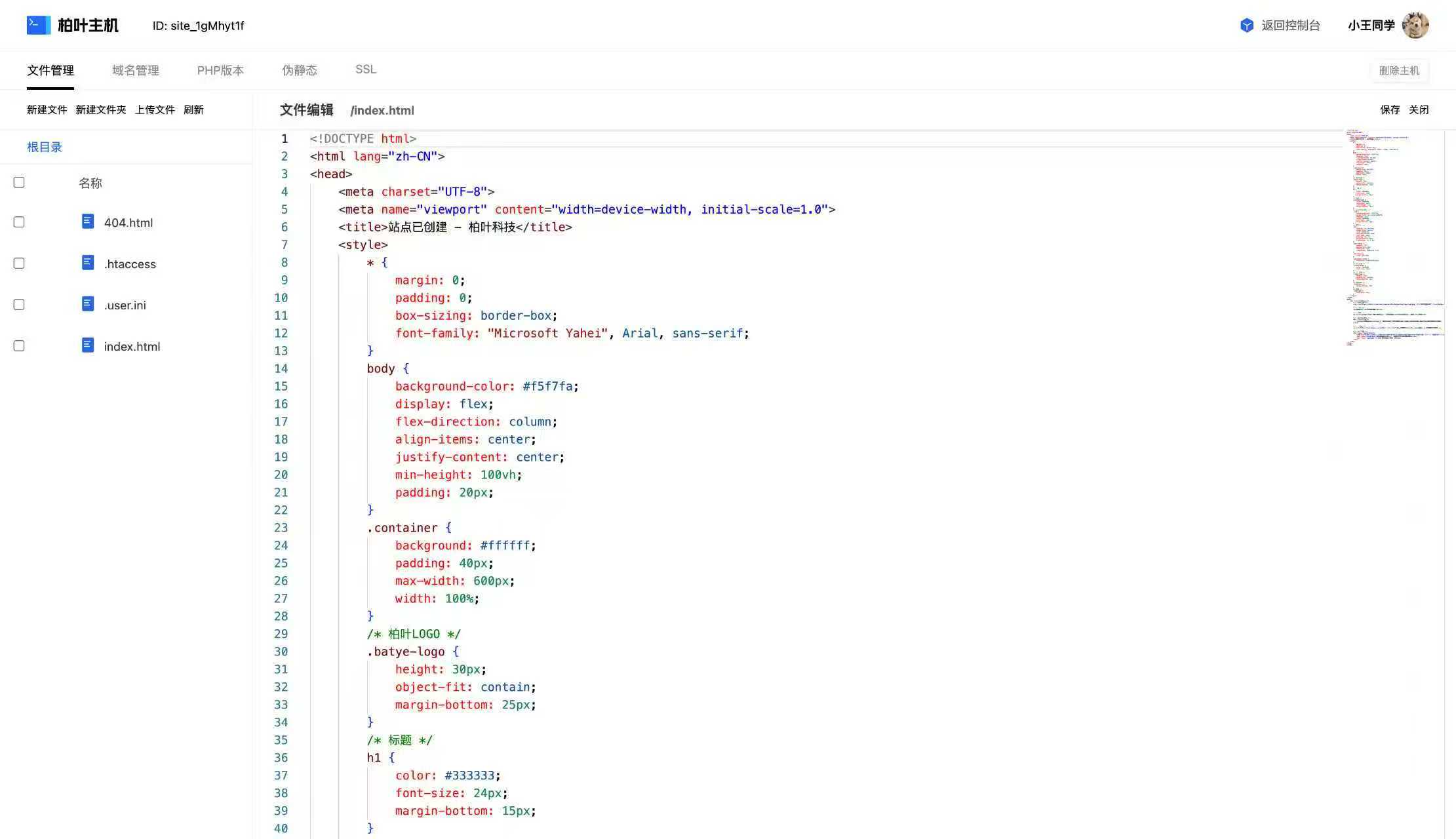The width and height of the screenshot is (1456, 839).
Task: Switch to the 域名管理 tab
Action: 135,70
